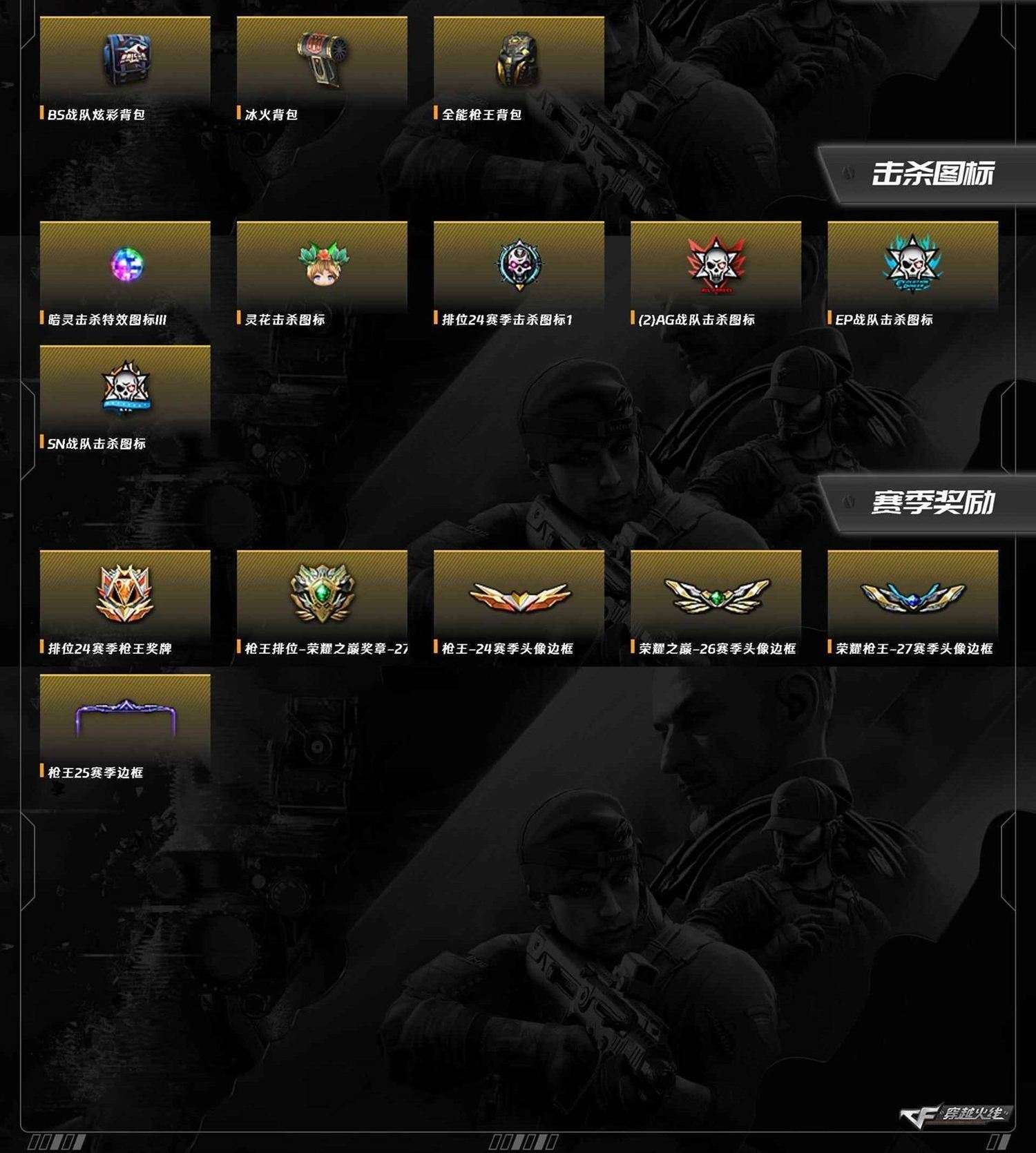Viewport: 1036px width, 1153px height.
Task: Click the 枪王排位-荣耀之巅奖章 green gem badge
Action: (x=323, y=593)
